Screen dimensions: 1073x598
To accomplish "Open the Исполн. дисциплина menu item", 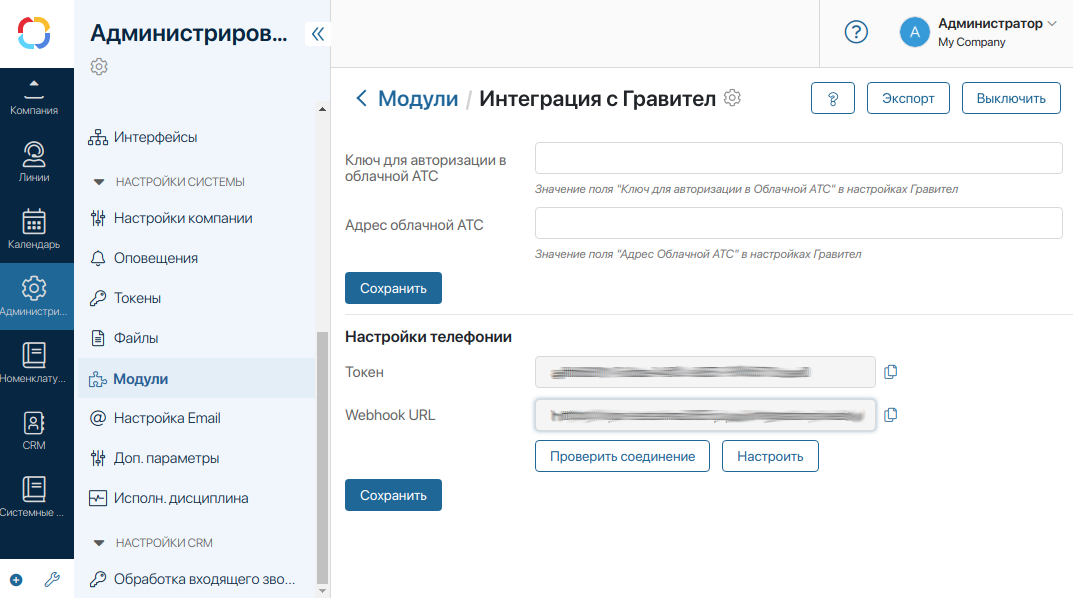I will [197, 498].
